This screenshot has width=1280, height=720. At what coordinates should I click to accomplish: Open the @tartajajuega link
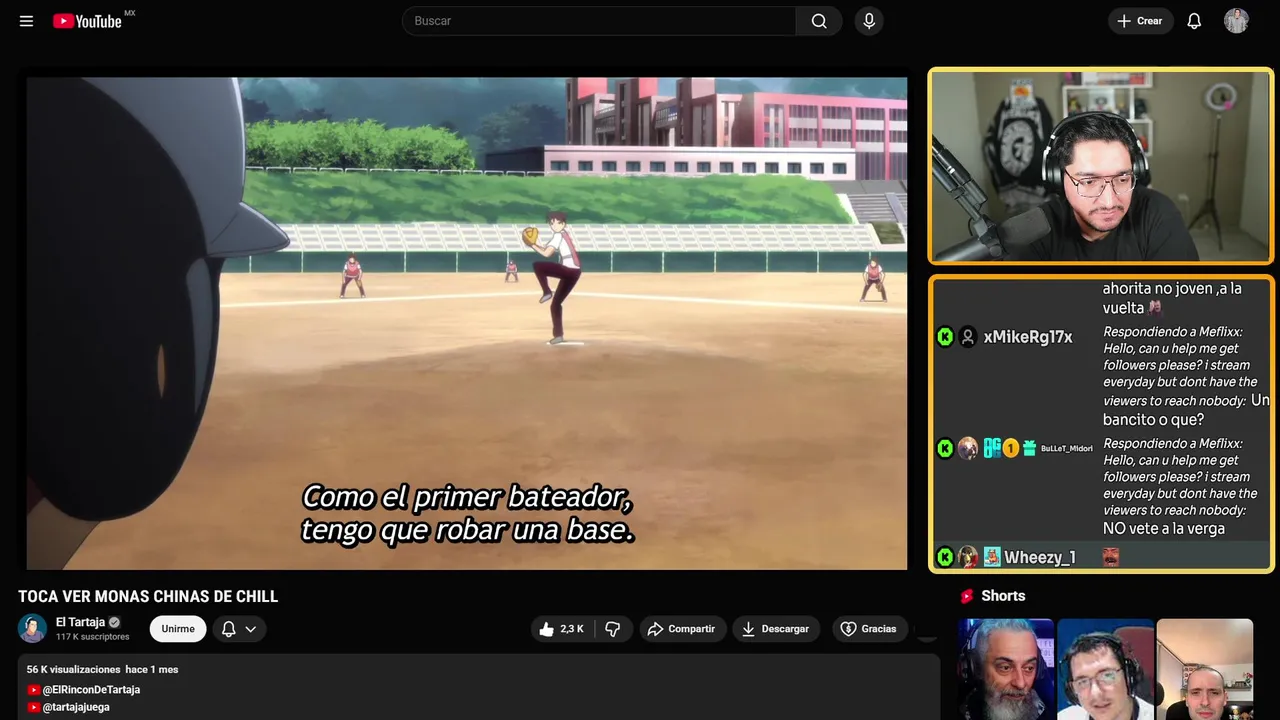[76, 707]
